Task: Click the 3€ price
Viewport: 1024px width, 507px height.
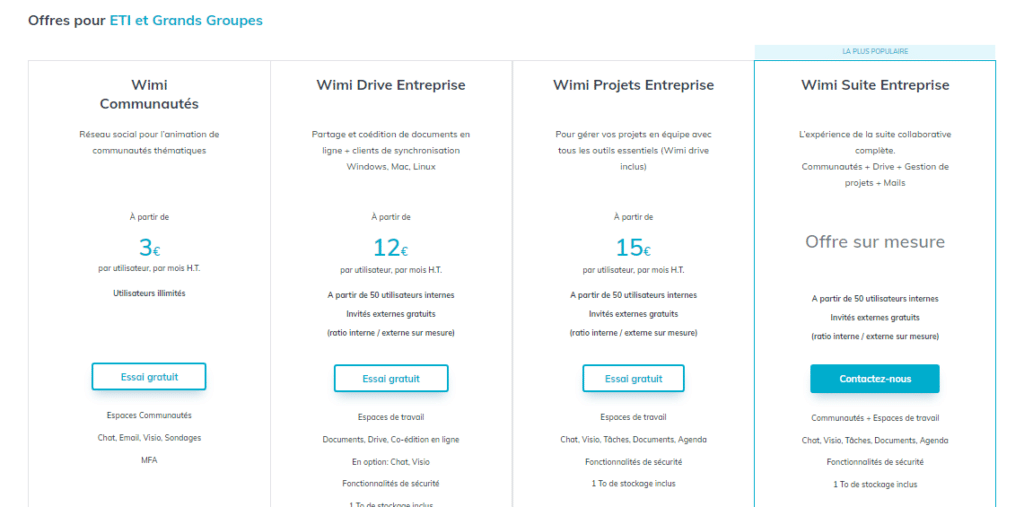Action: click(149, 248)
